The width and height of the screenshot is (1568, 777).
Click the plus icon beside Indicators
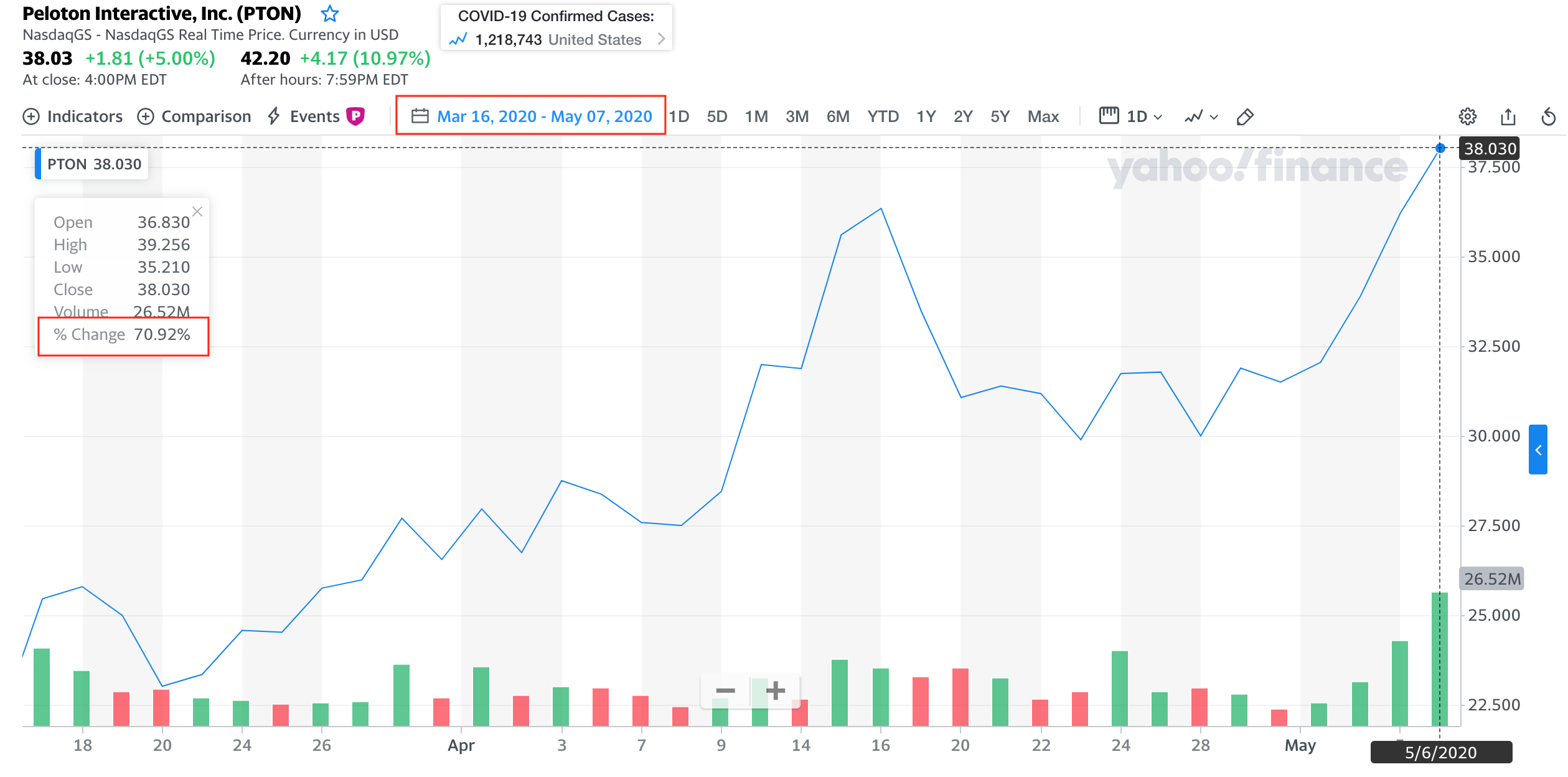pyautogui.click(x=31, y=116)
